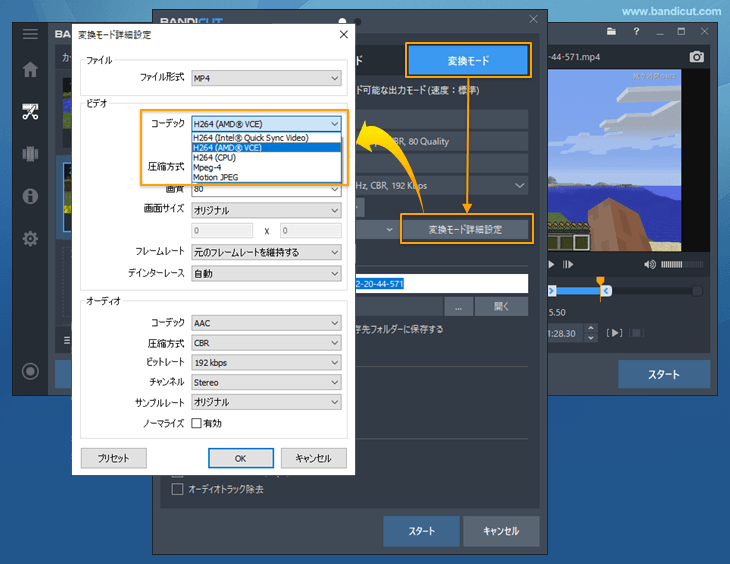Close the conversion mode settings dialog
The width and height of the screenshot is (730, 564).
tap(344, 34)
